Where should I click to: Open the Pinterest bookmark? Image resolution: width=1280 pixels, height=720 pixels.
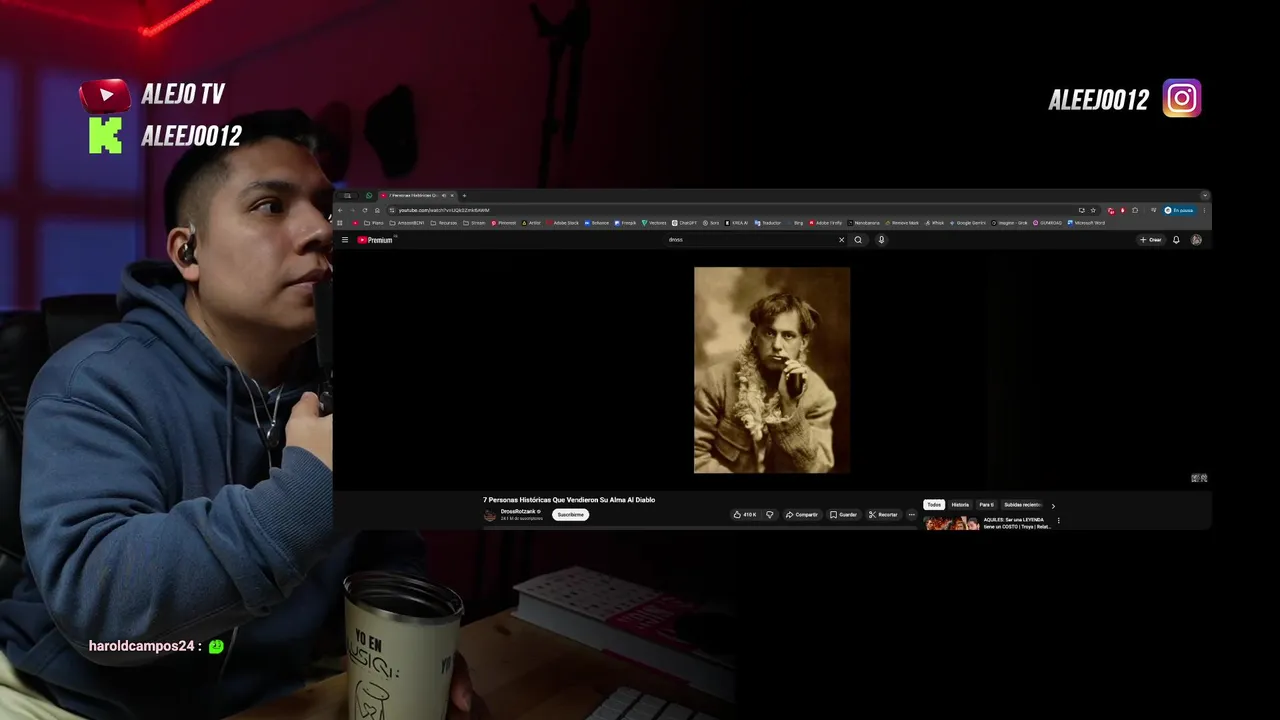pos(503,223)
